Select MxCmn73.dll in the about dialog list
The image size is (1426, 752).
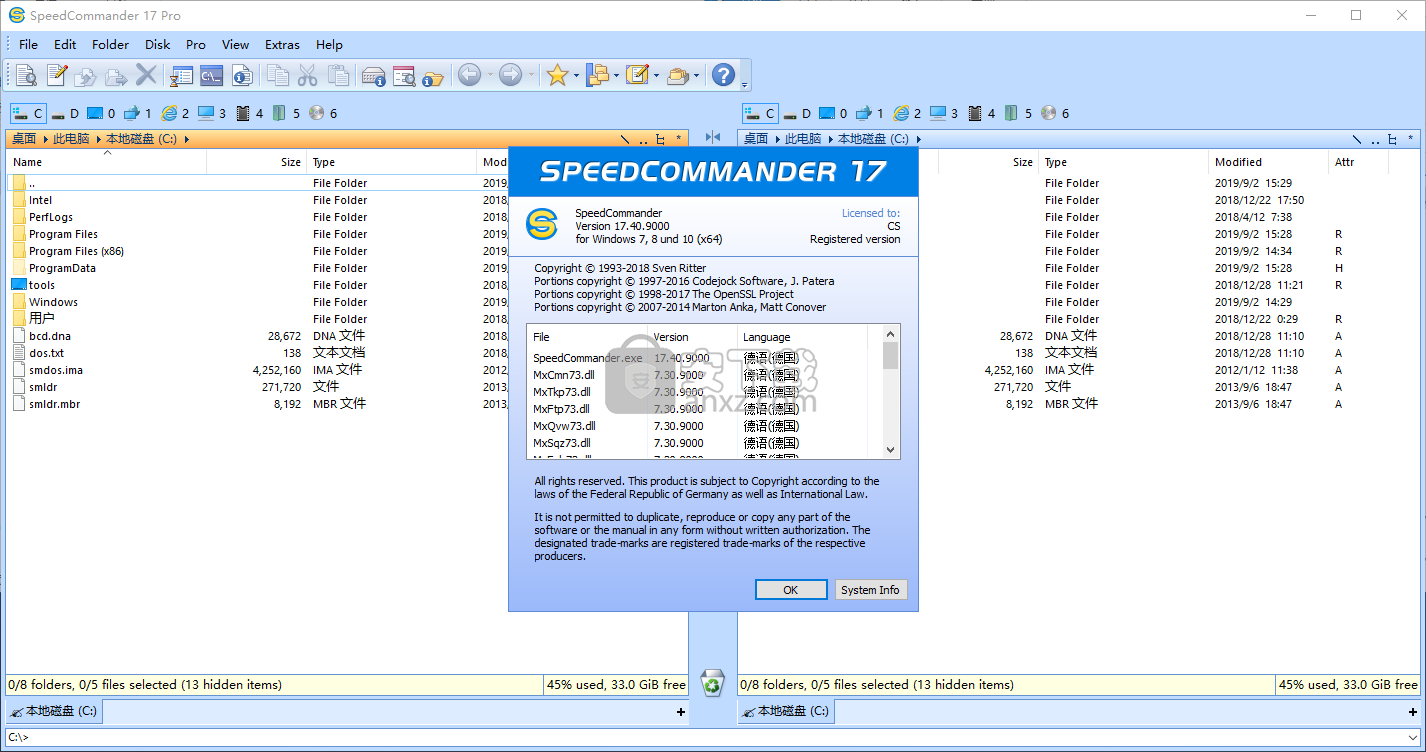[x=563, y=375]
